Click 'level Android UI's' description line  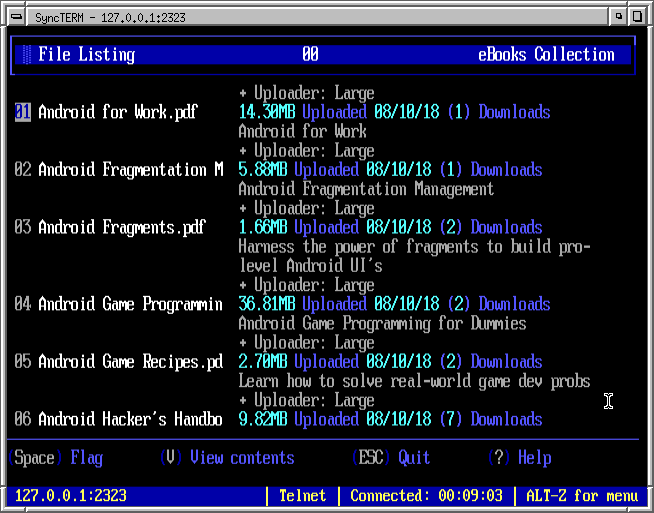[311, 266]
